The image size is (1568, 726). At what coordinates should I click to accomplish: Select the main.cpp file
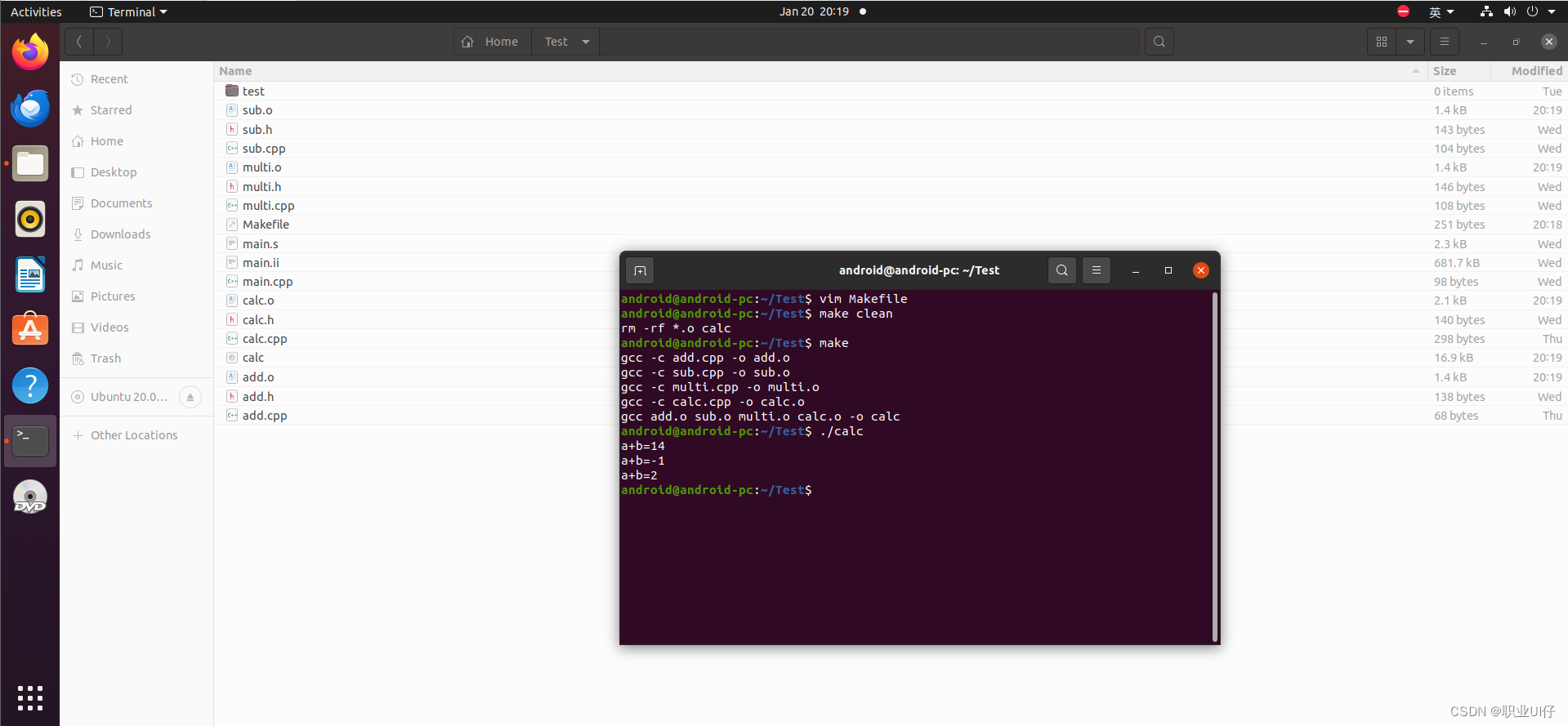tap(417, 282)
